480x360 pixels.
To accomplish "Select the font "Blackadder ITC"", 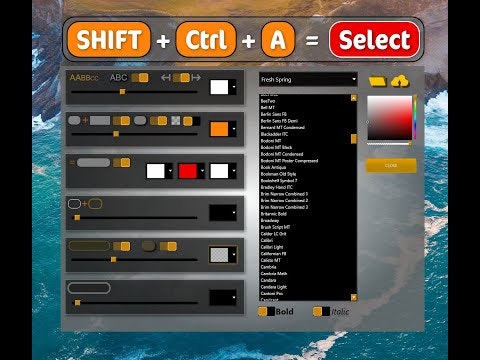I will point(274,134).
